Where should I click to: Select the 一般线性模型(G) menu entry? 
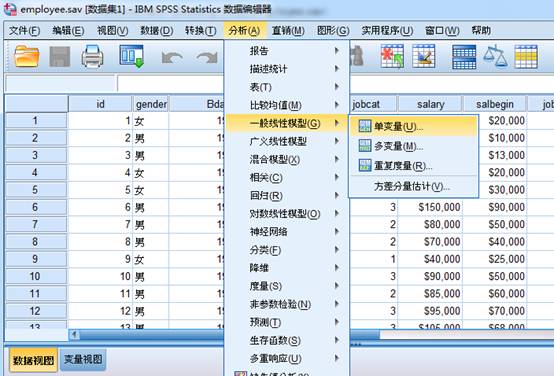click(x=286, y=123)
